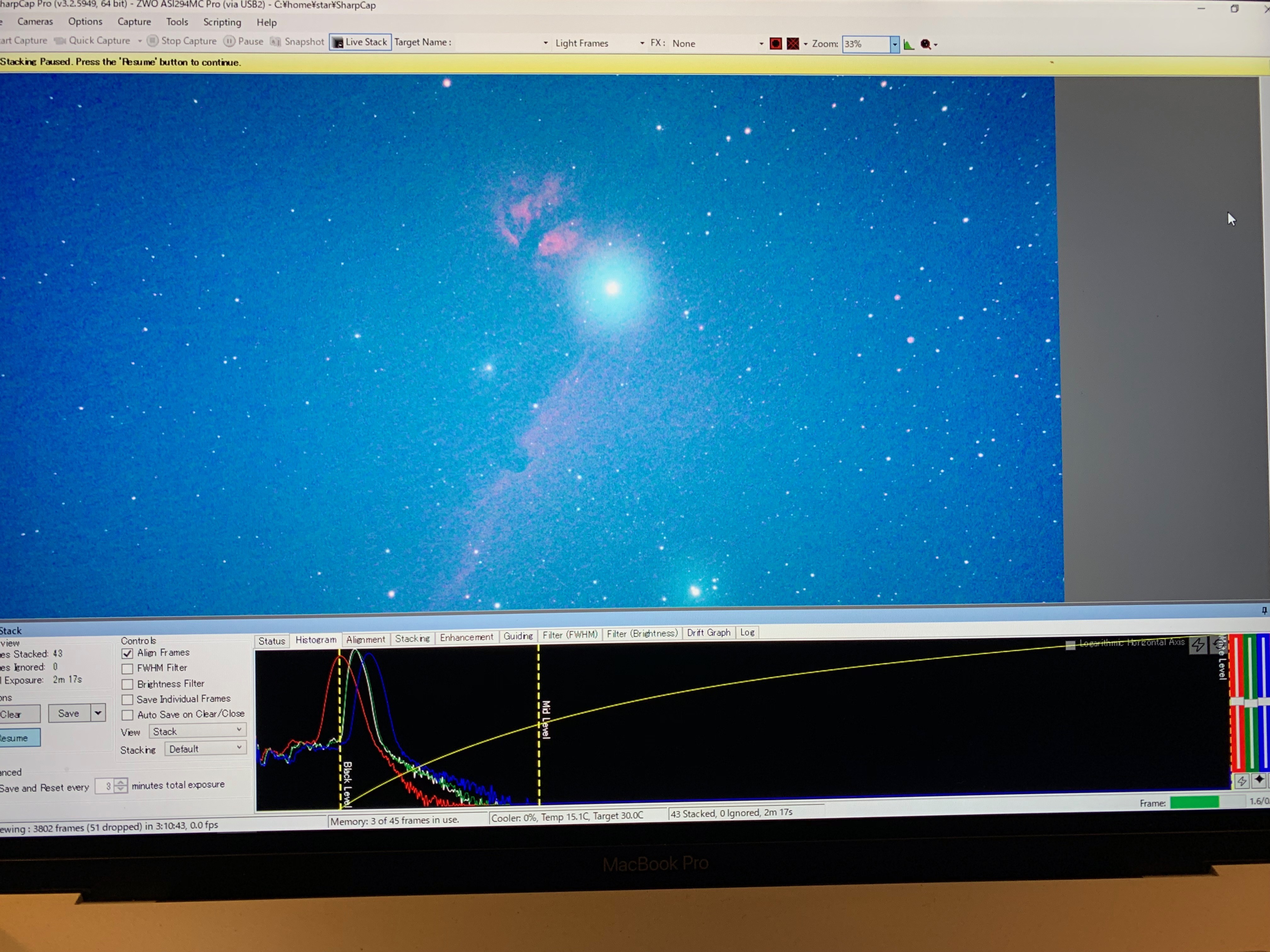
Task: Click the histogram auto-stretch lightning bolt icon
Action: pos(1198,645)
